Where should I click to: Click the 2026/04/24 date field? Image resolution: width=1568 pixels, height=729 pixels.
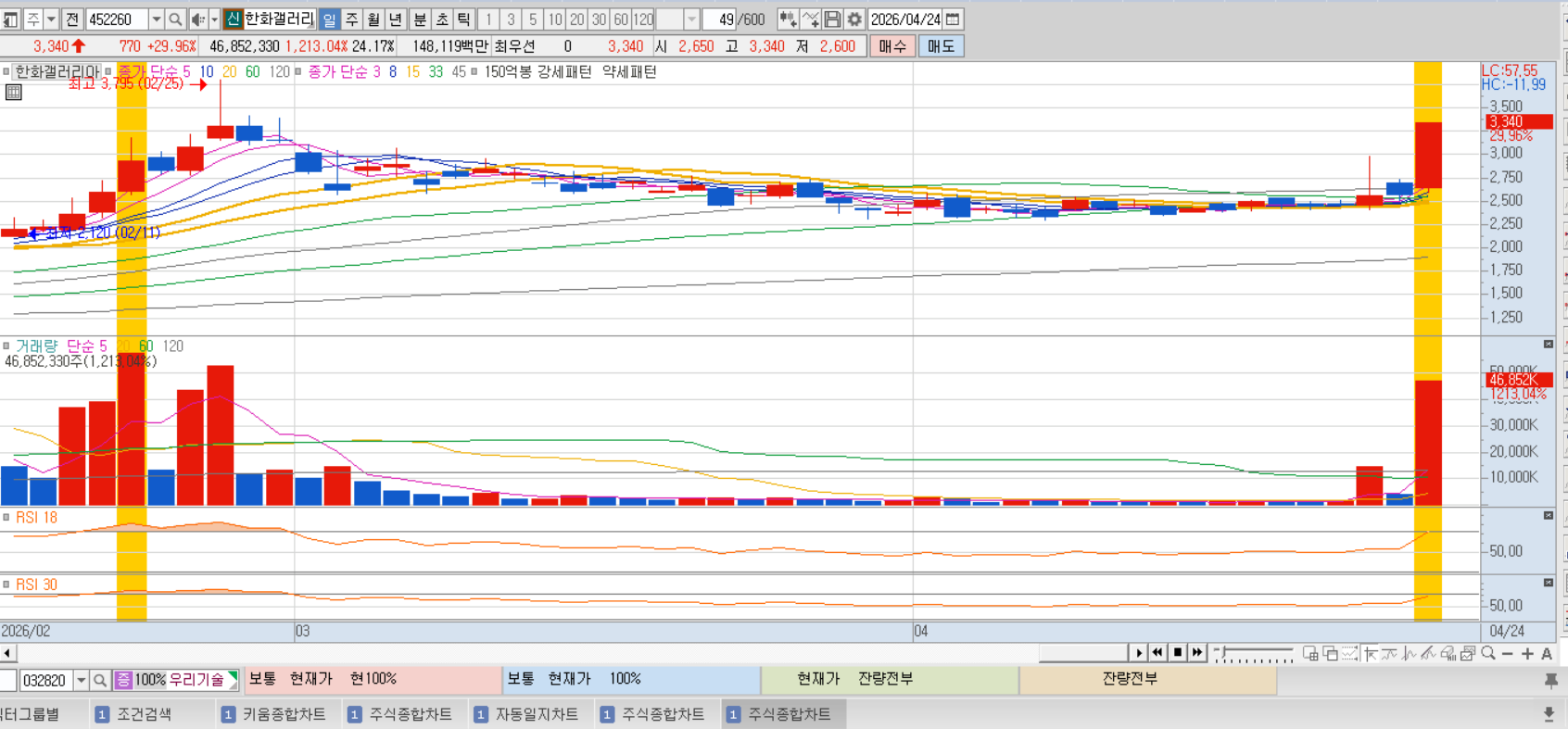904,19
